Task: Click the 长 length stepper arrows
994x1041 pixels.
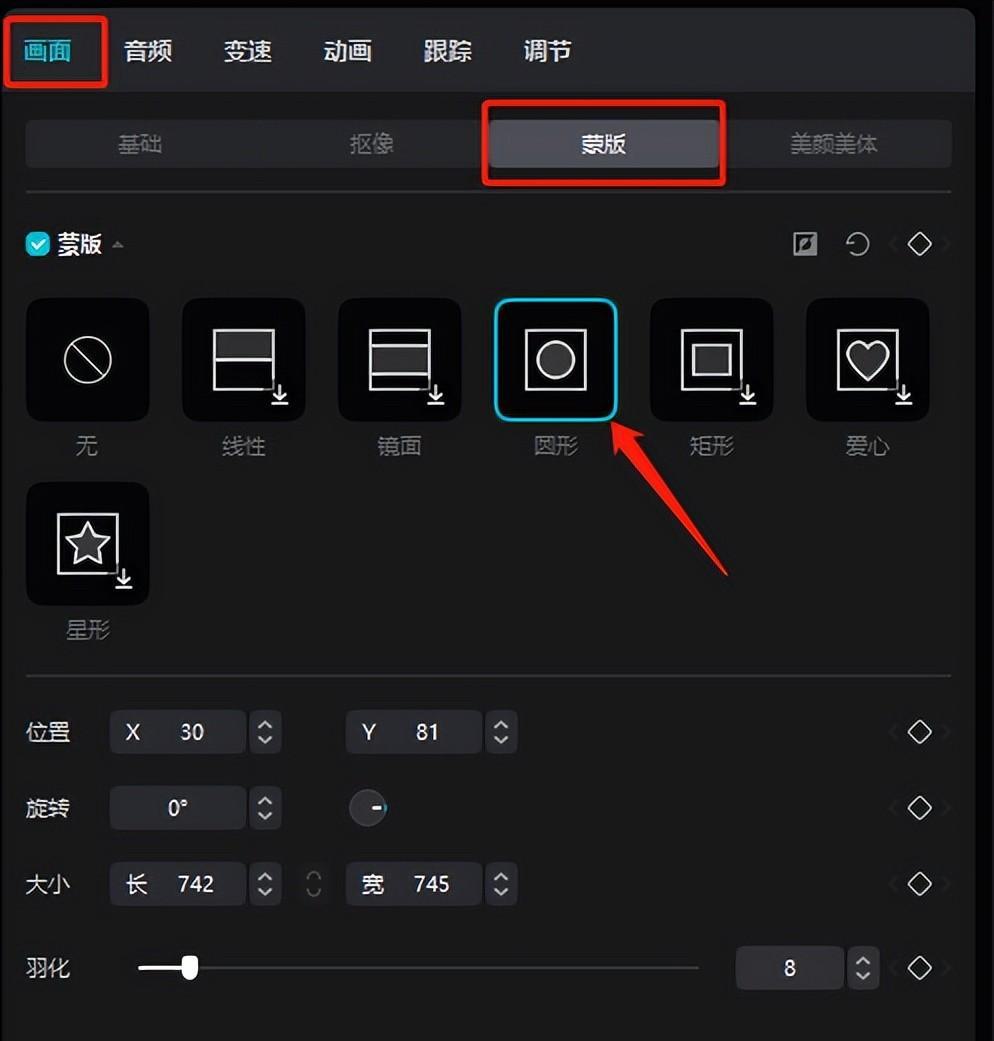Action: pos(265,884)
